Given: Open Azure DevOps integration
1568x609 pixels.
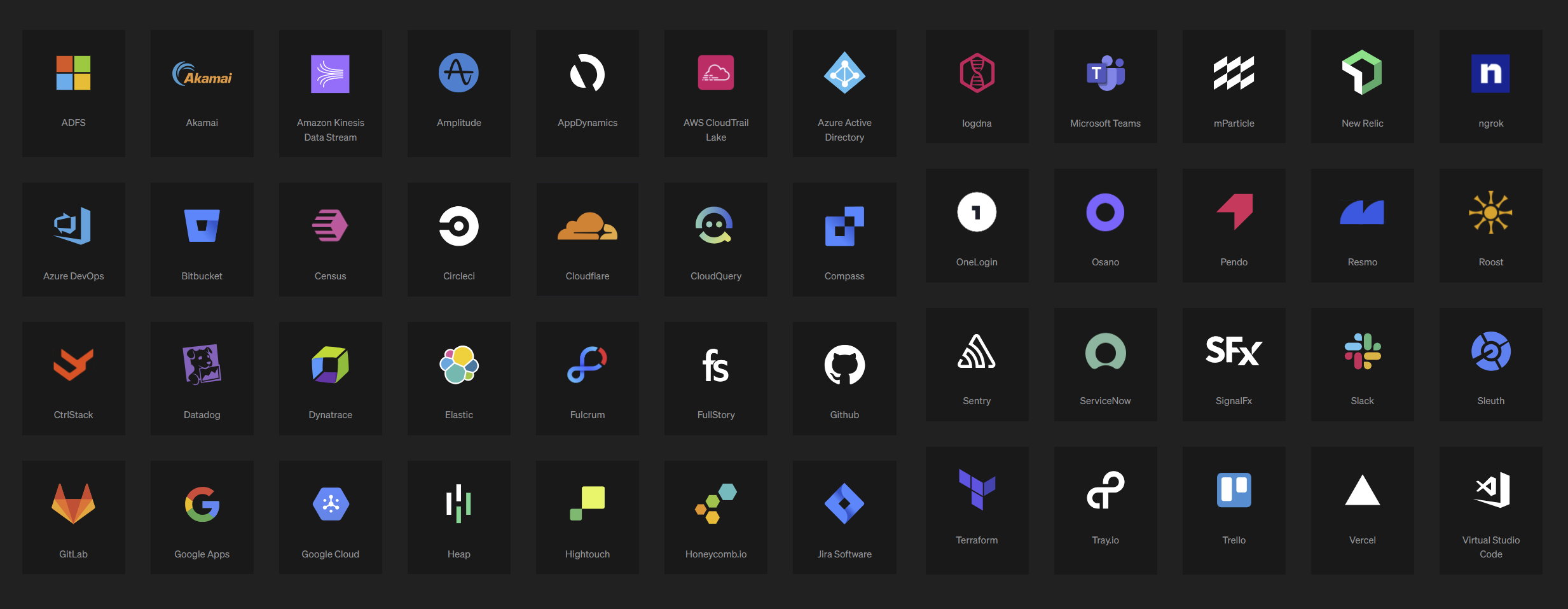Looking at the screenshot, I should coord(74,239).
